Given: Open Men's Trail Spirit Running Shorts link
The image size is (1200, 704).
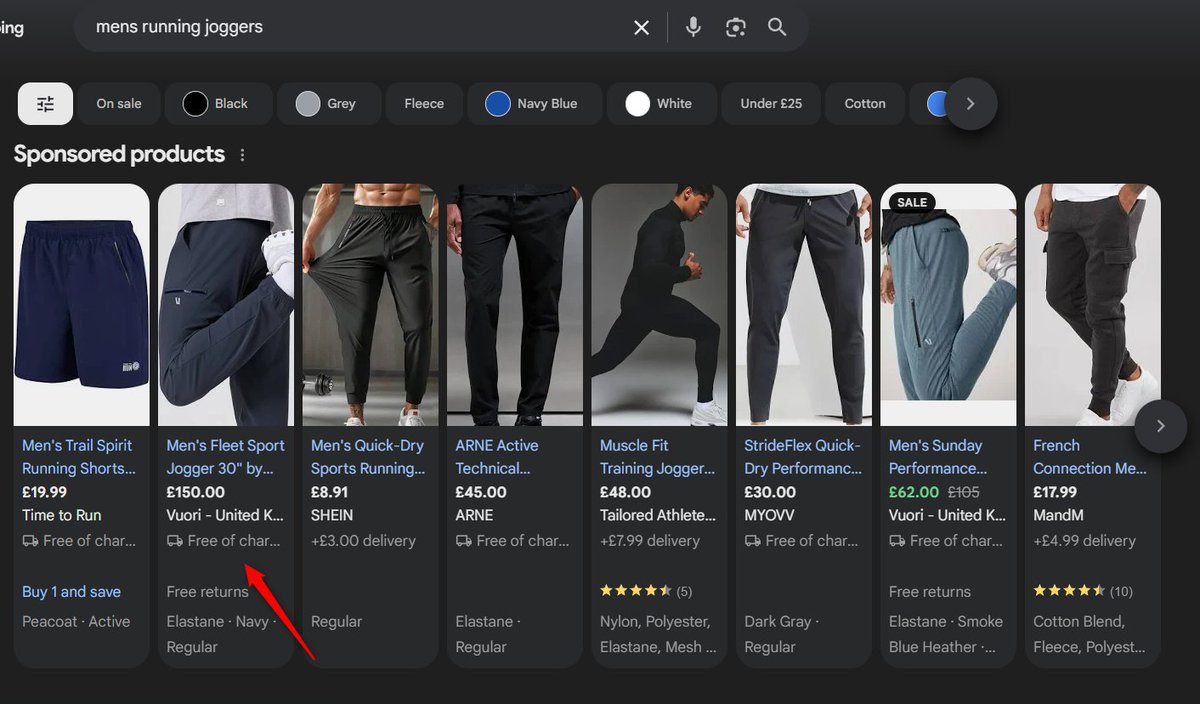Looking at the screenshot, I should pyautogui.click(x=79, y=457).
